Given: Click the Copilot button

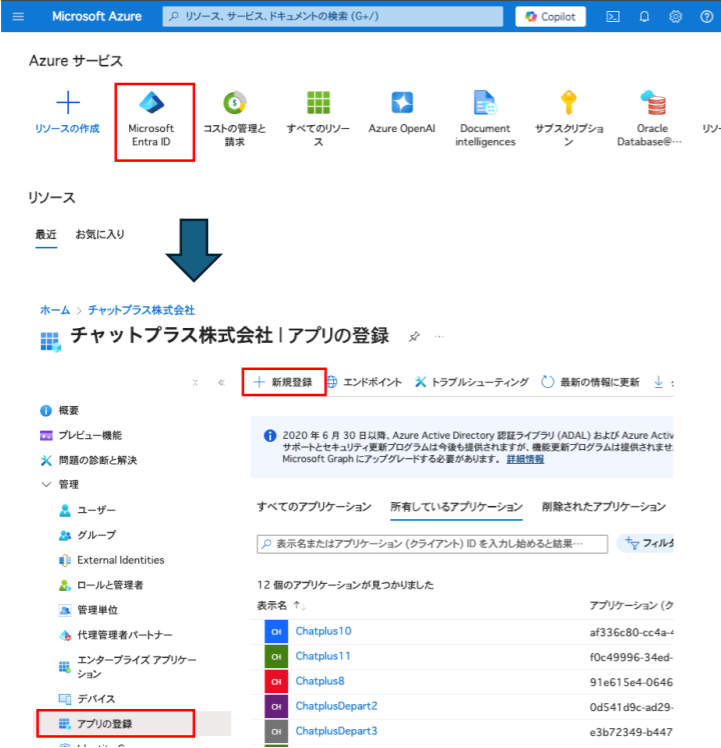Looking at the screenshot, I should pyautogui.click(x=550, y=17).
